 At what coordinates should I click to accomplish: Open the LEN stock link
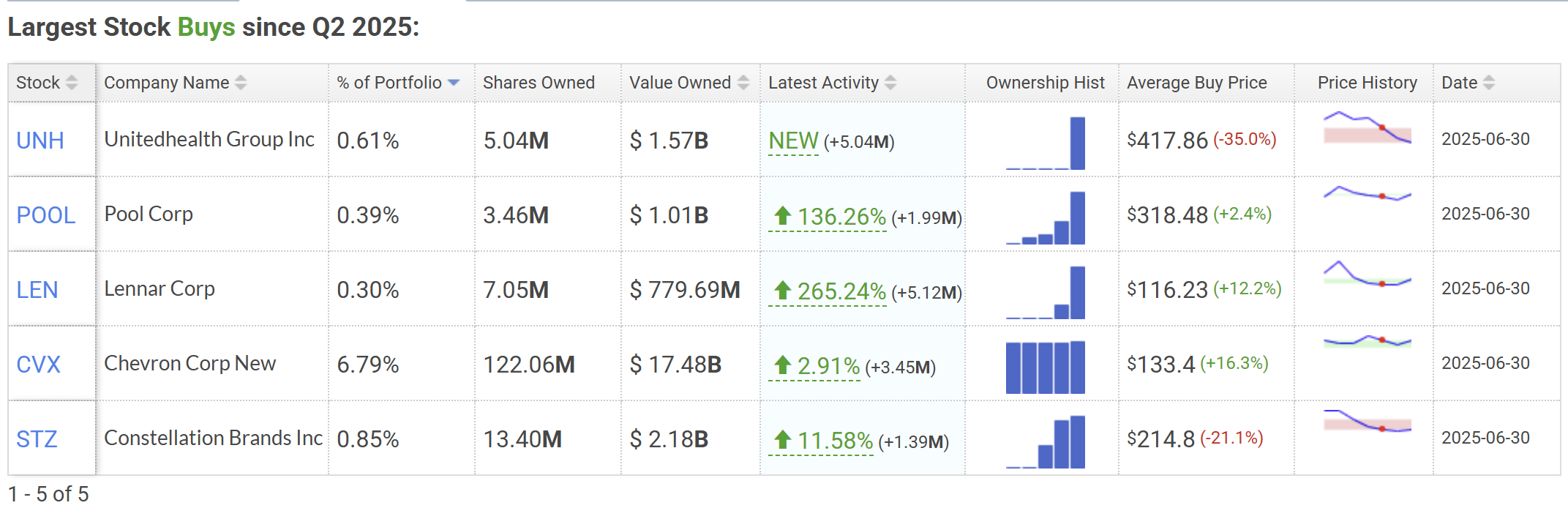37,290
